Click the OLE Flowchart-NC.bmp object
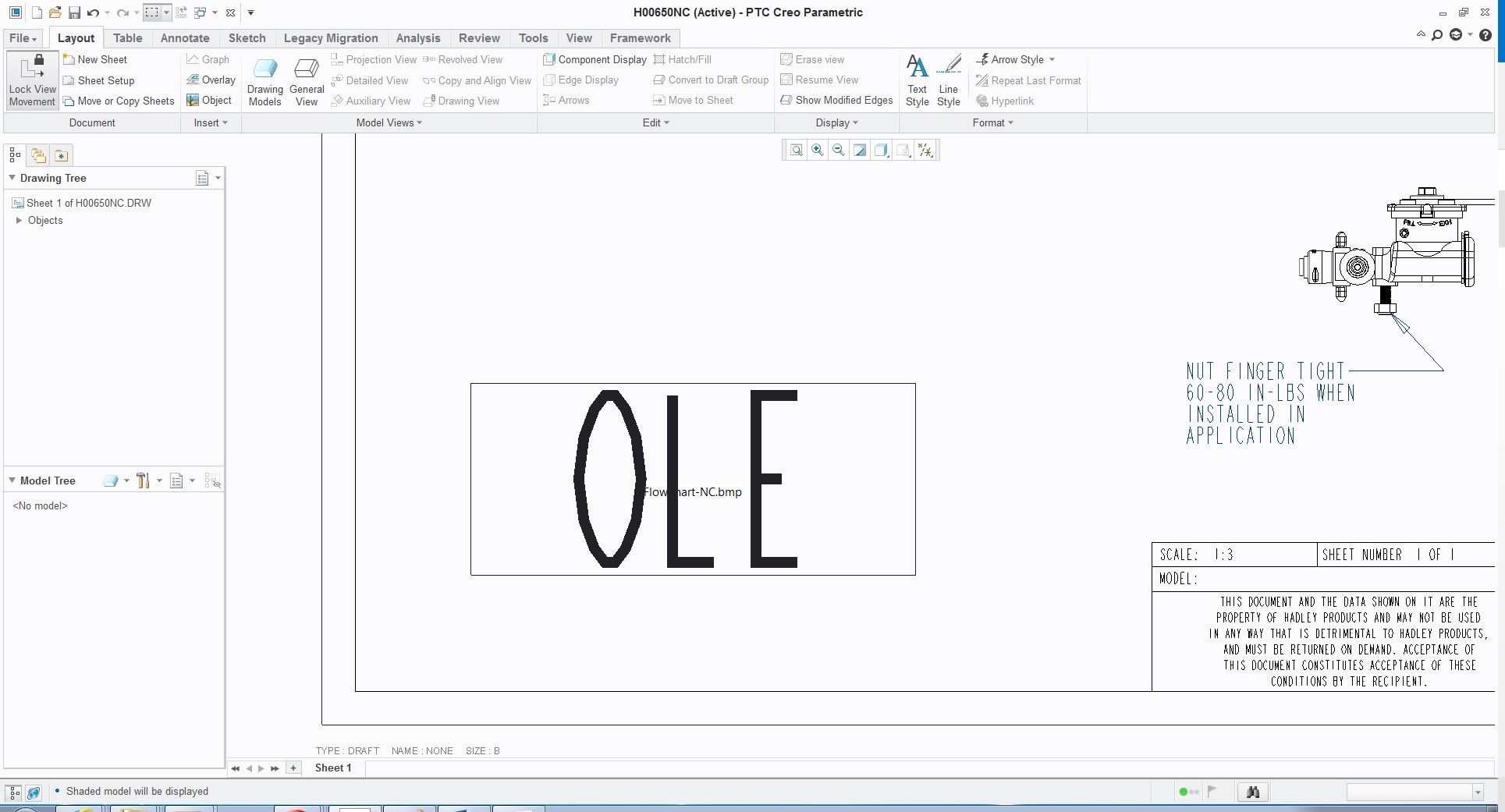The width and height of the screenshot is (1505, 812). click(x=693, y=479)
